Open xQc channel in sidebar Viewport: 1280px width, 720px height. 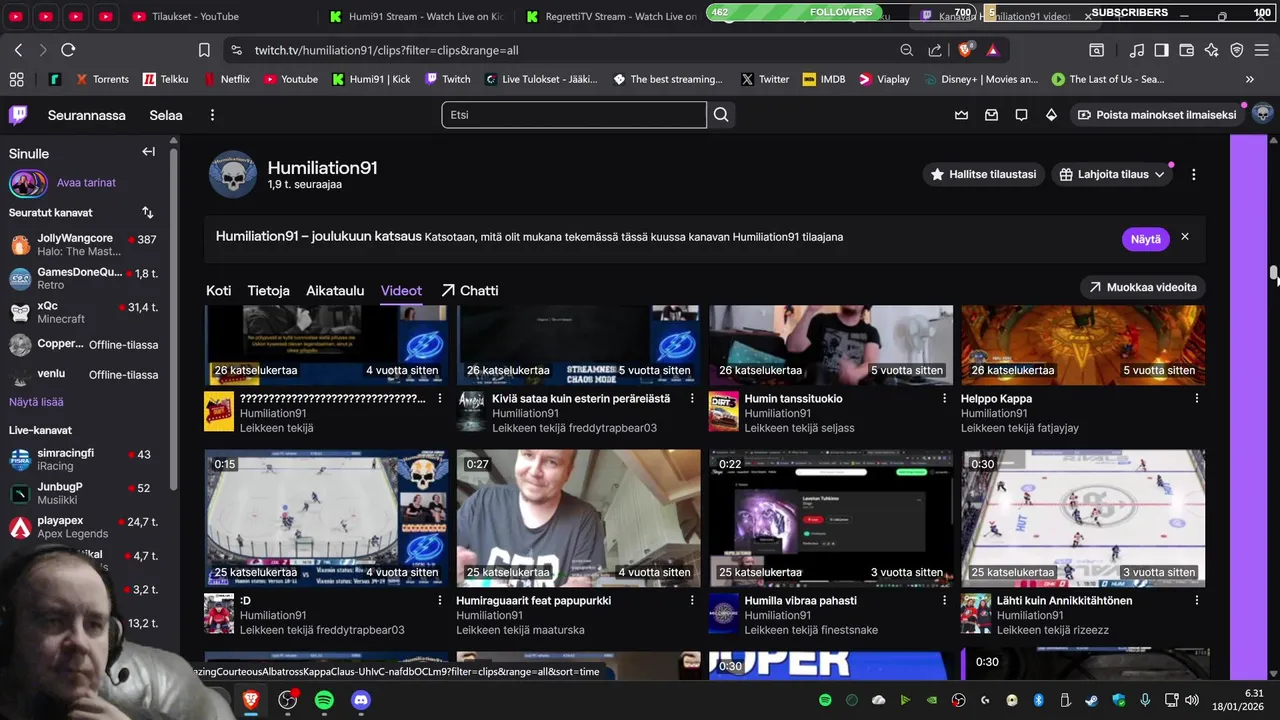tap(84, 312)
